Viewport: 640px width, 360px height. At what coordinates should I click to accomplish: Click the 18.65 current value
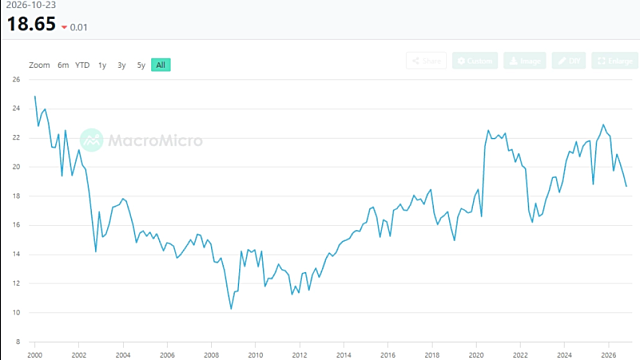tap(31, 24)
